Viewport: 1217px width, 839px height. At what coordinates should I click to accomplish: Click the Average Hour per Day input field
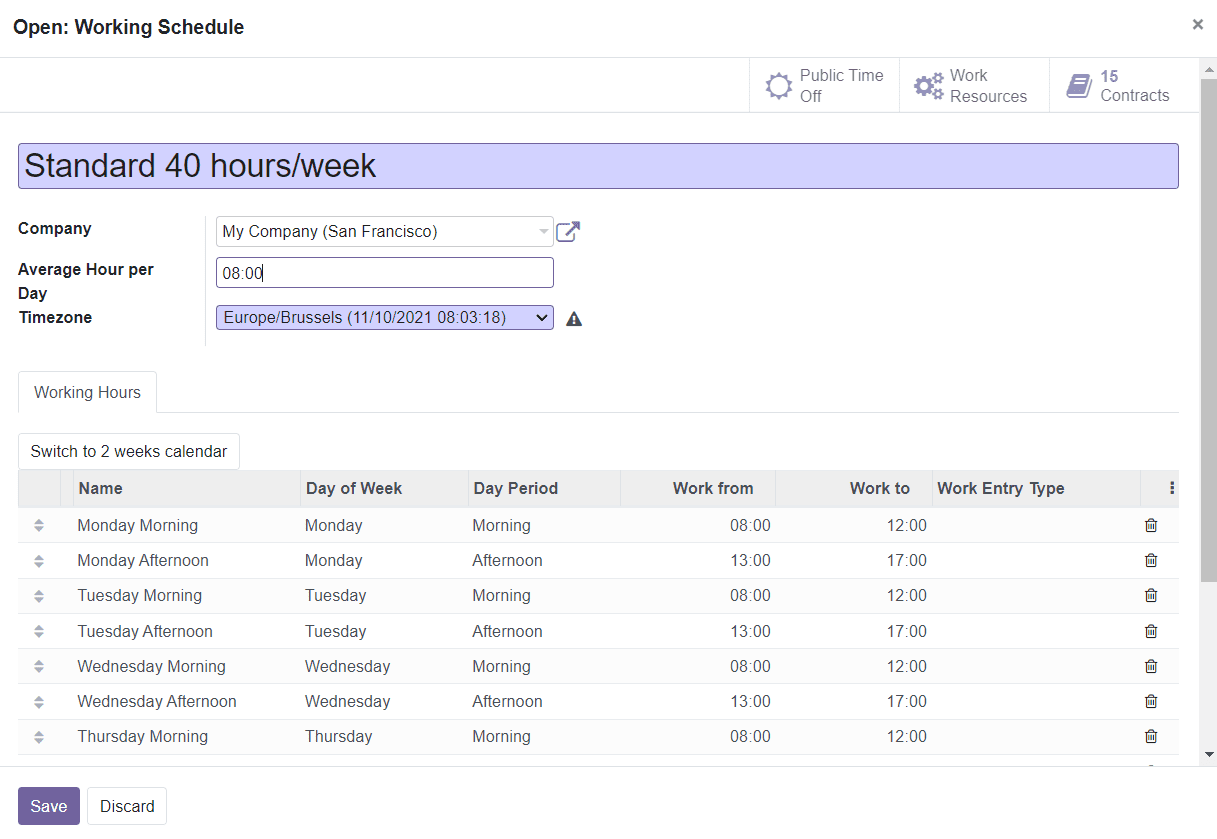385,272
